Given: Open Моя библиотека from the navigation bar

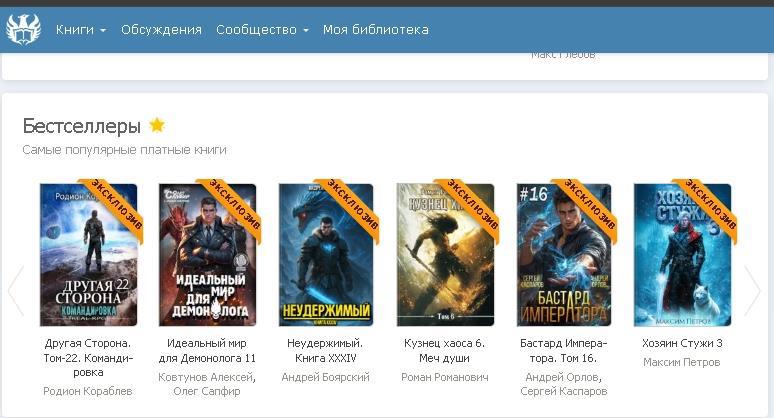Looking at the screenshot, I should [x=375, y=30].
